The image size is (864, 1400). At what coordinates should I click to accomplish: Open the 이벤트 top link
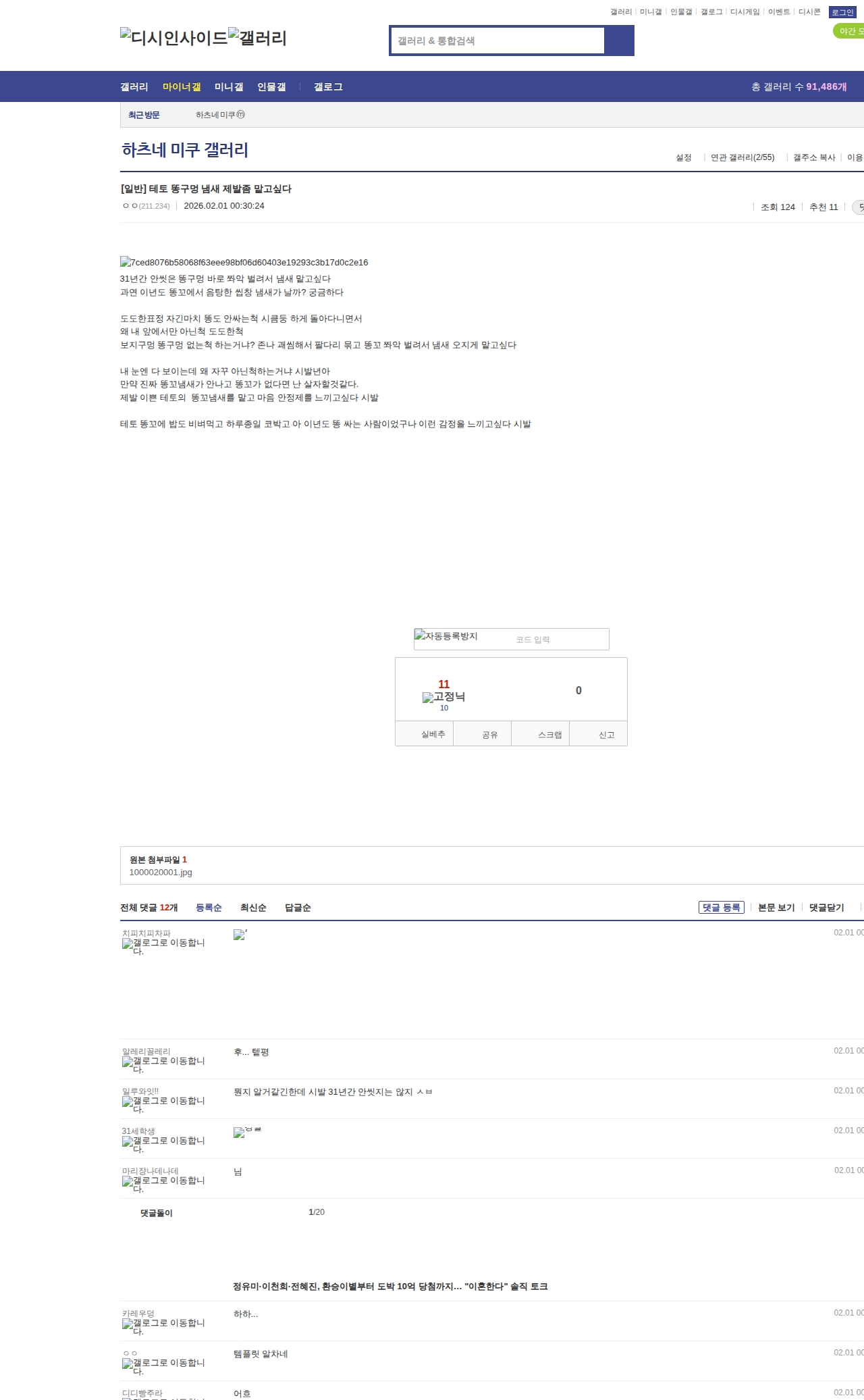[x=779, y=12]
